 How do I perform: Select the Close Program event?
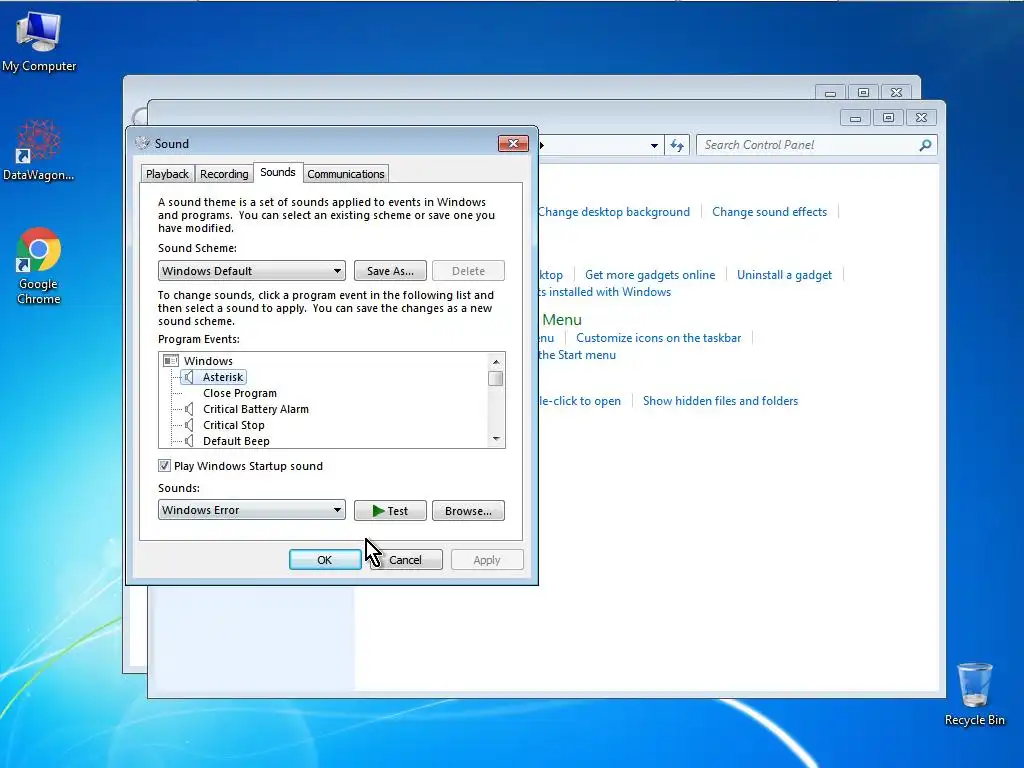(240, 393)
